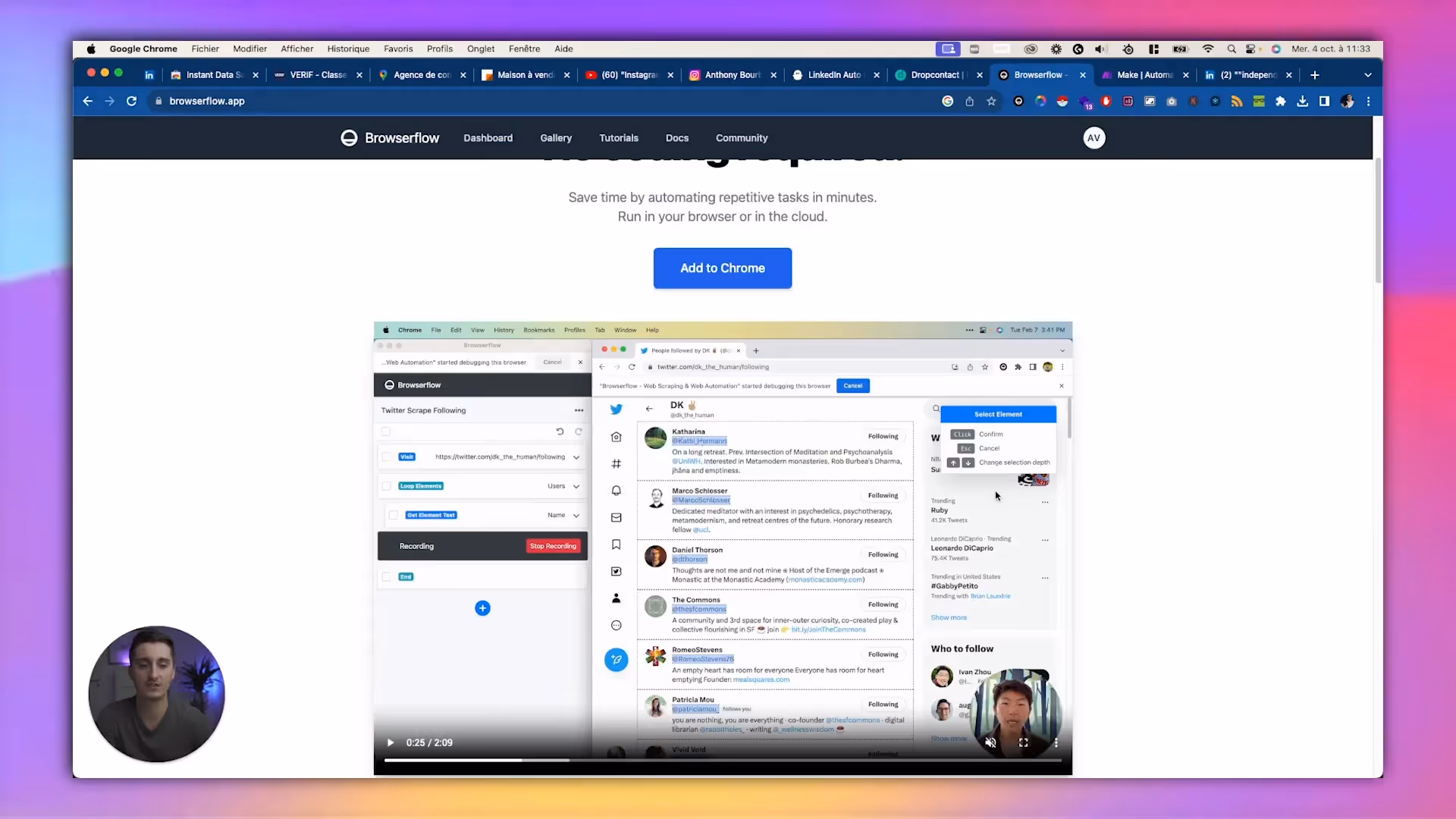Open the Historique menu
The width and height of the screenshot is (1456, 819).
pos(348,49)
